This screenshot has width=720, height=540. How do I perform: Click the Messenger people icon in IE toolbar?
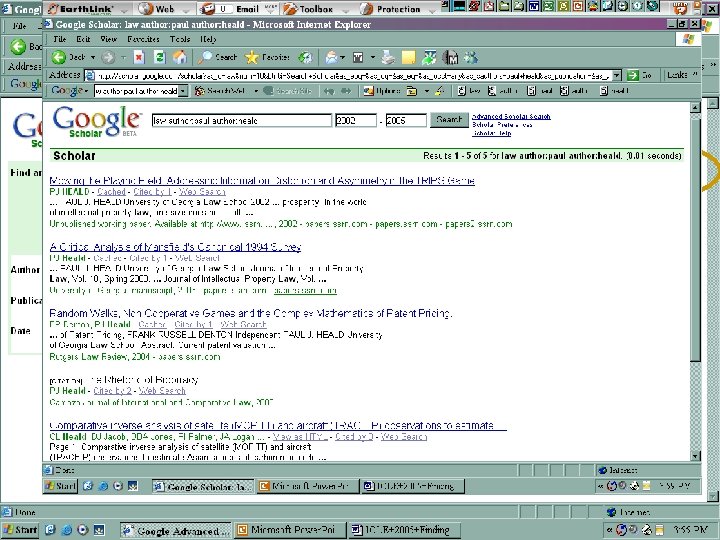(471, 57)
